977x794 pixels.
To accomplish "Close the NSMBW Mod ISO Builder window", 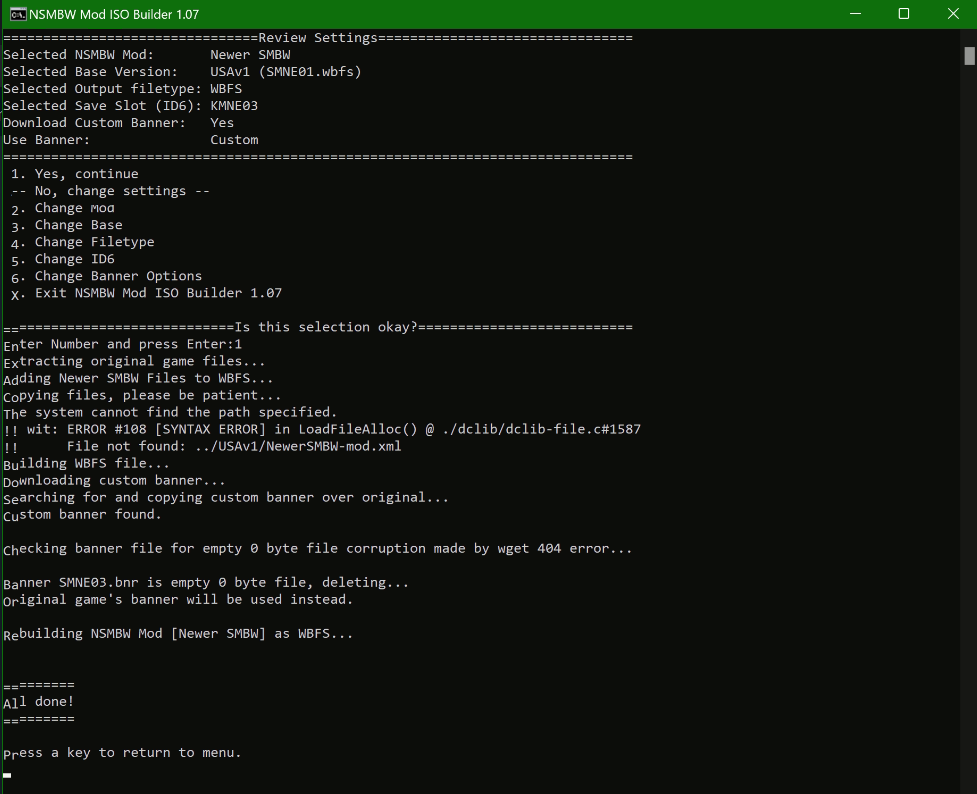I will (953, 14).
